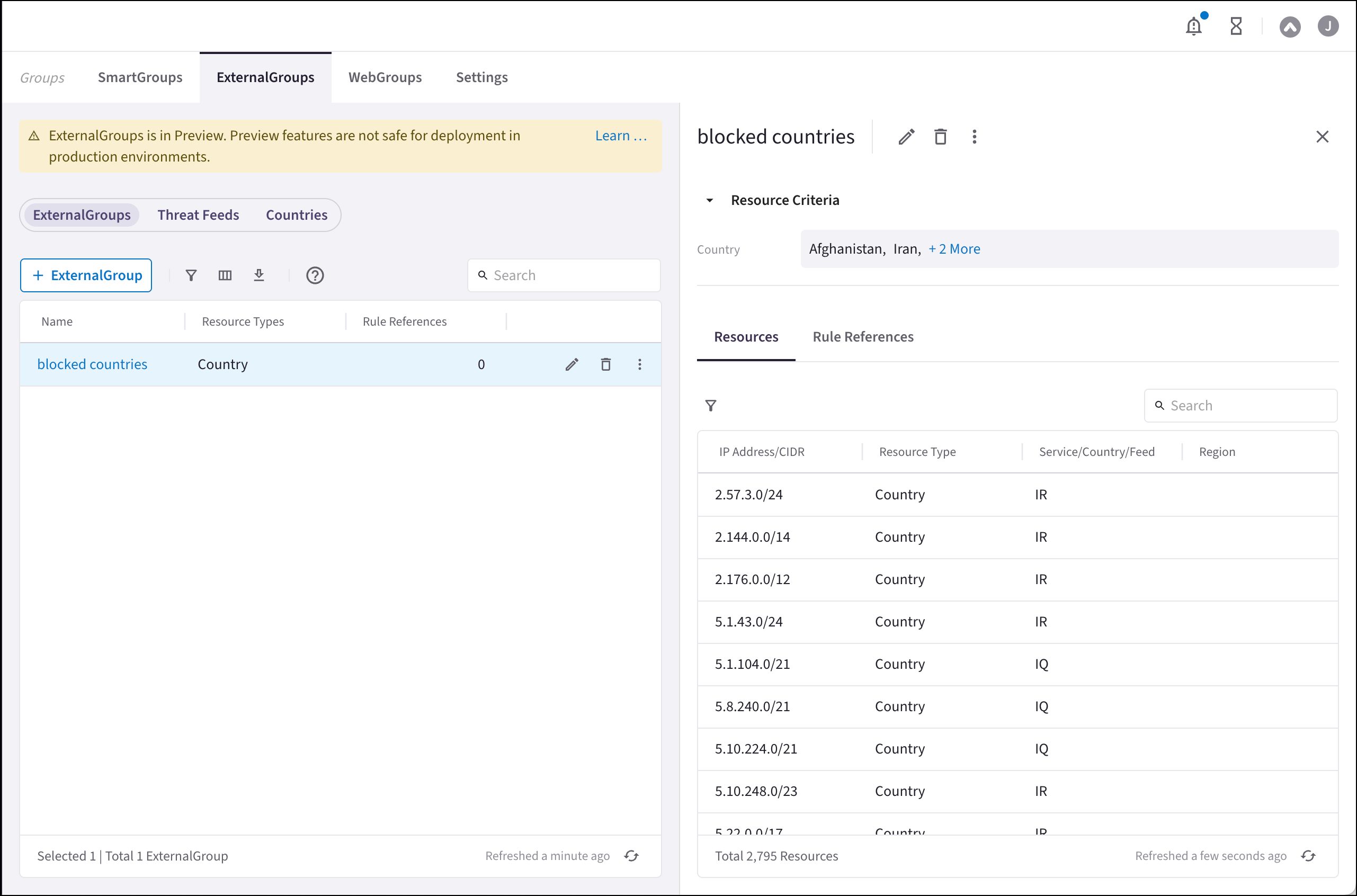Open the blocked countries link
This screenshot has height=896, width=1357.
click(x=92, y=364)
